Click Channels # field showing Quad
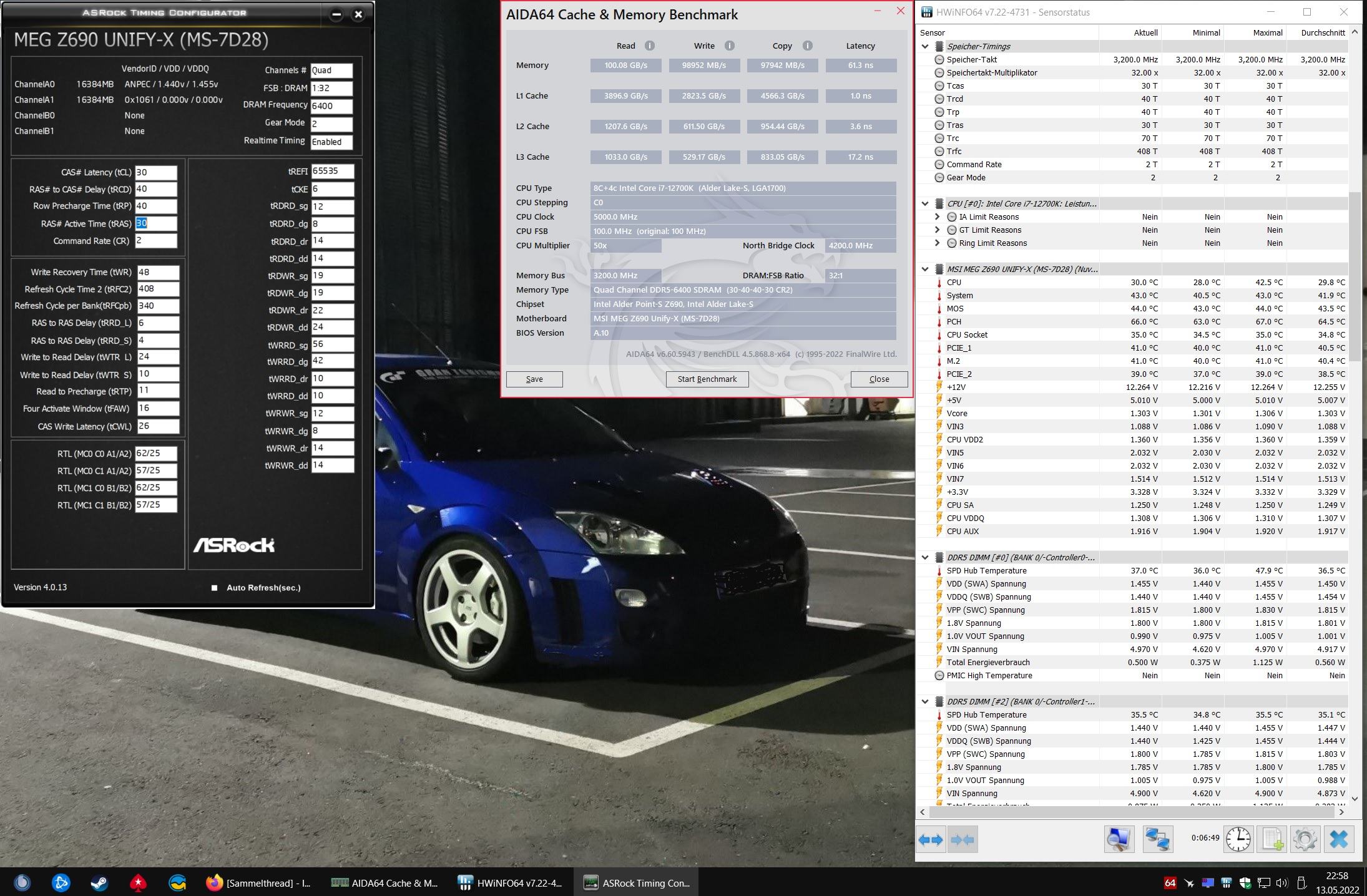Image resolution: width=1367 pixels, height=896 pixels. 331,71
